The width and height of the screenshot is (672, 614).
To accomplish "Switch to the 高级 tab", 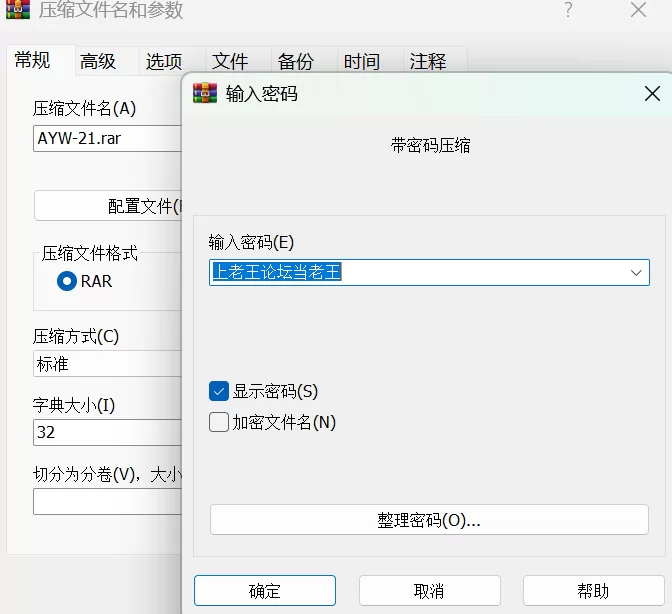I will [98, 61].
